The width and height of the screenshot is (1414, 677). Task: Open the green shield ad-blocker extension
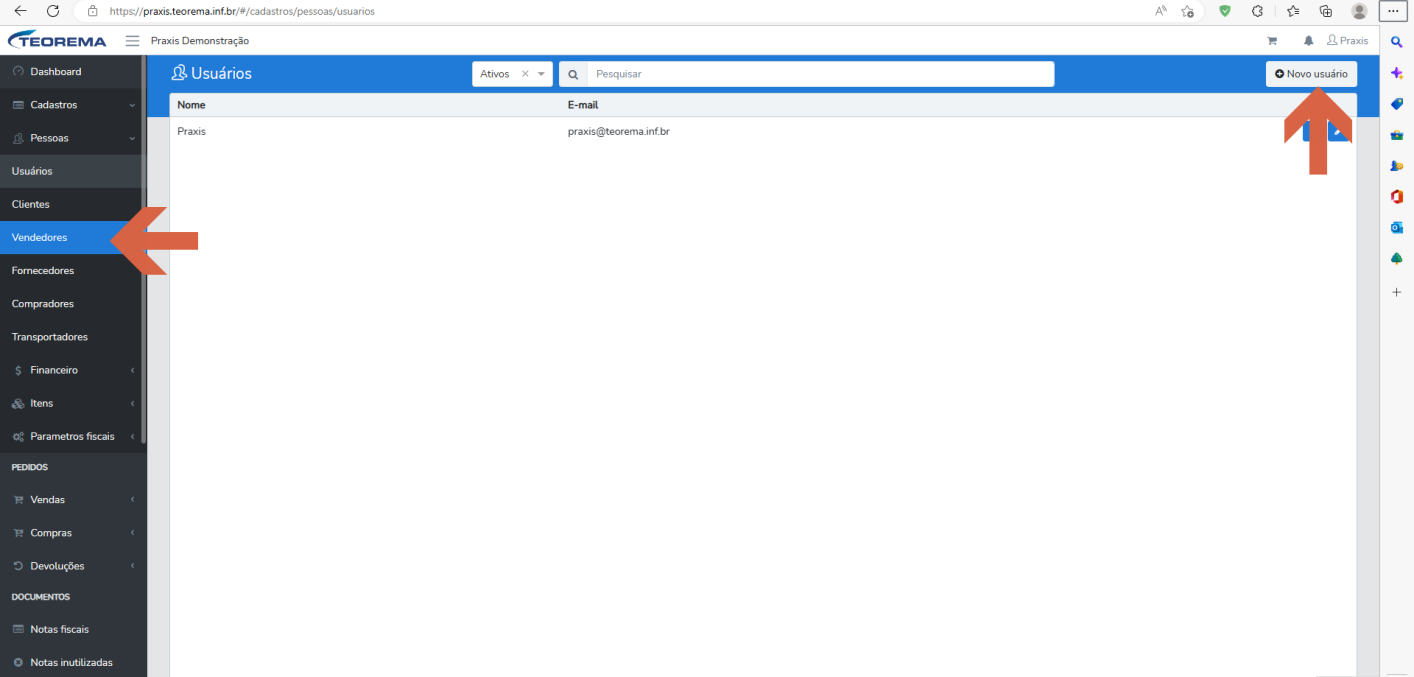(x=1225, y=11)
